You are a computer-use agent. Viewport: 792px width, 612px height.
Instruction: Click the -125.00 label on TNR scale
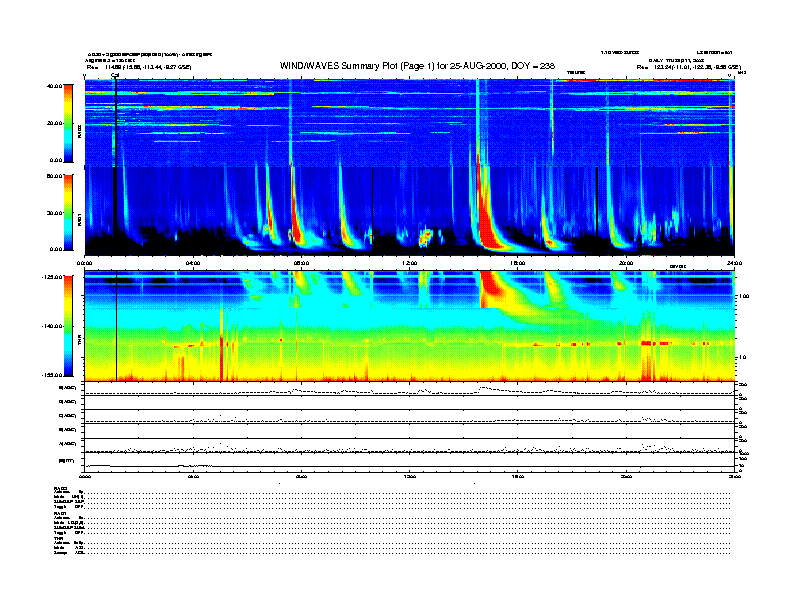[x=52, y=277]
